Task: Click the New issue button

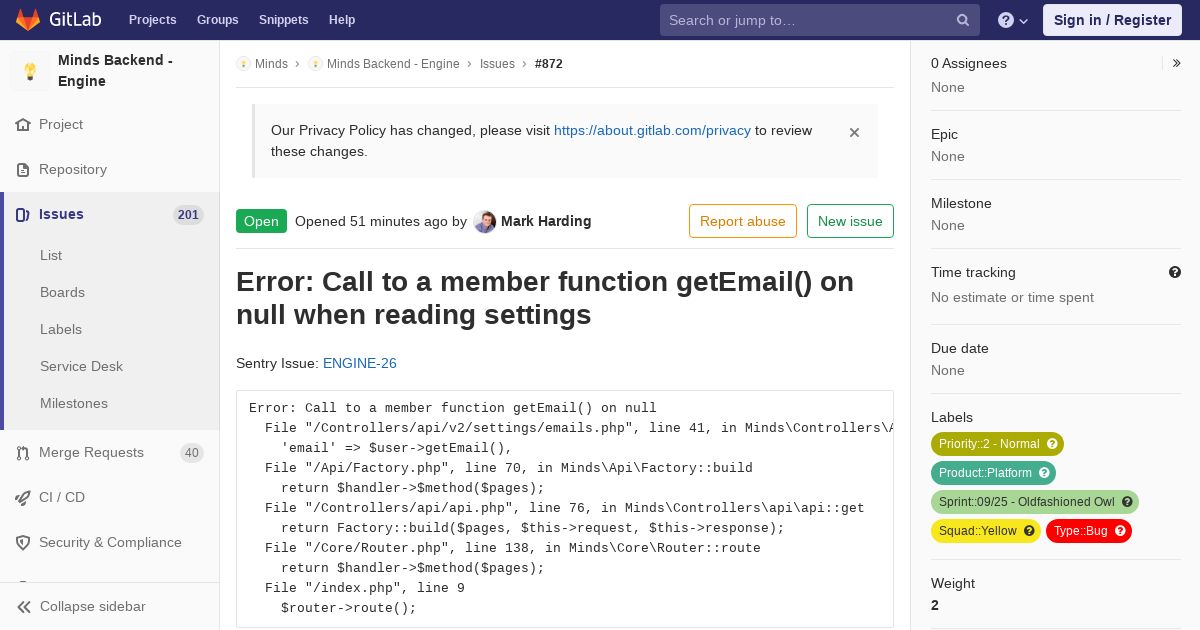Action: [x=850, y=221]
